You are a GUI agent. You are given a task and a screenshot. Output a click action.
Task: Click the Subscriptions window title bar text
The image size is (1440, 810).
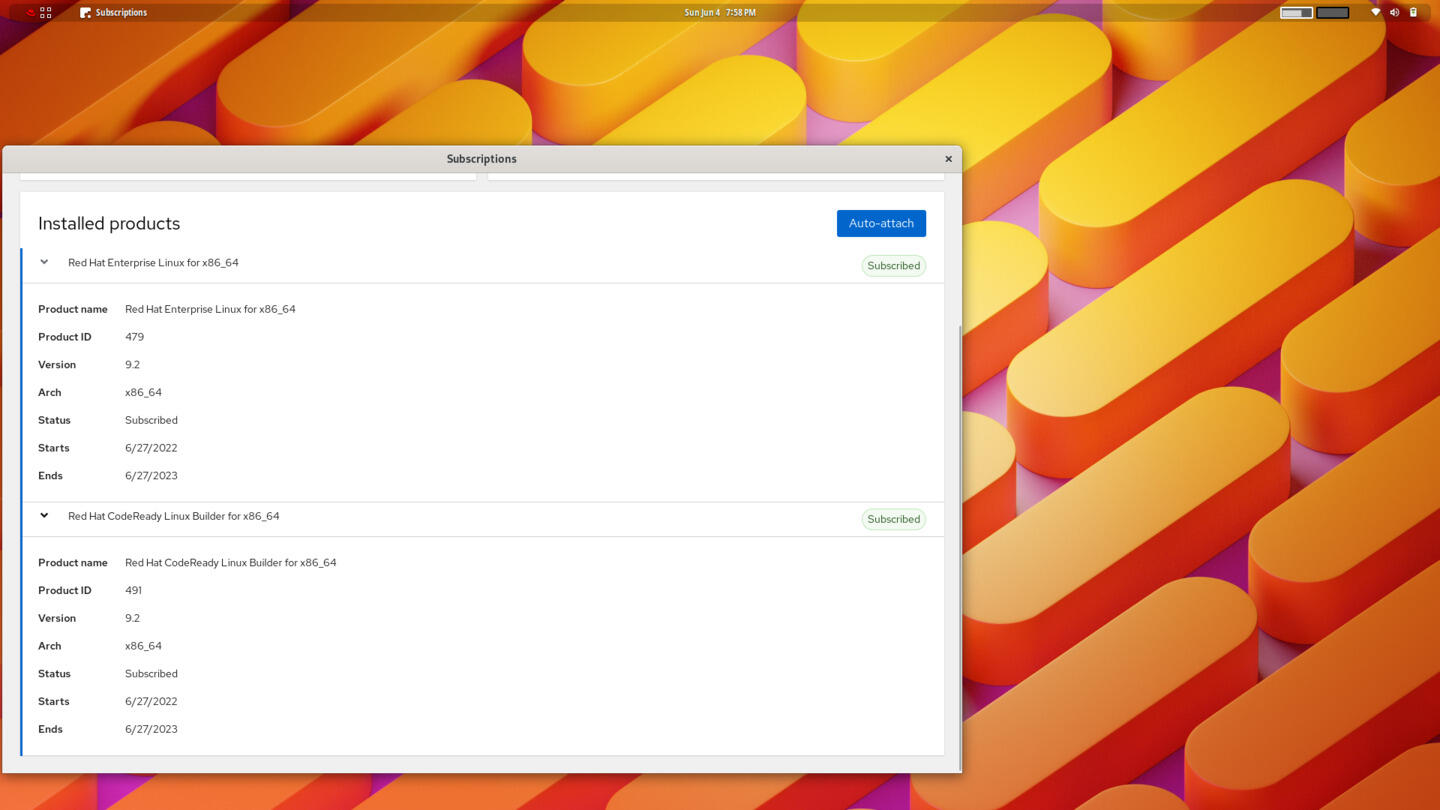[x=481, y=159]
